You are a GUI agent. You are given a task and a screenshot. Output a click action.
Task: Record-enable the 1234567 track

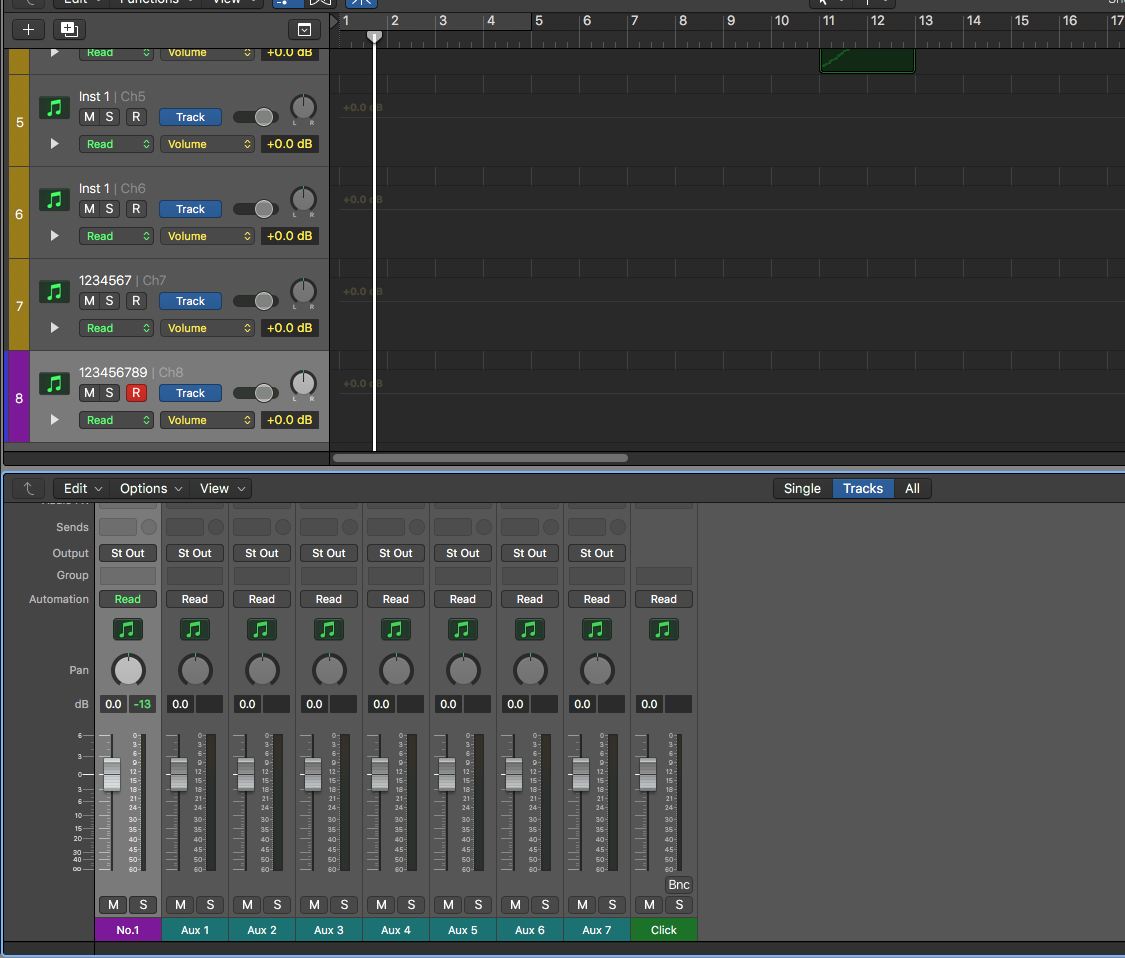pos(136,301)
